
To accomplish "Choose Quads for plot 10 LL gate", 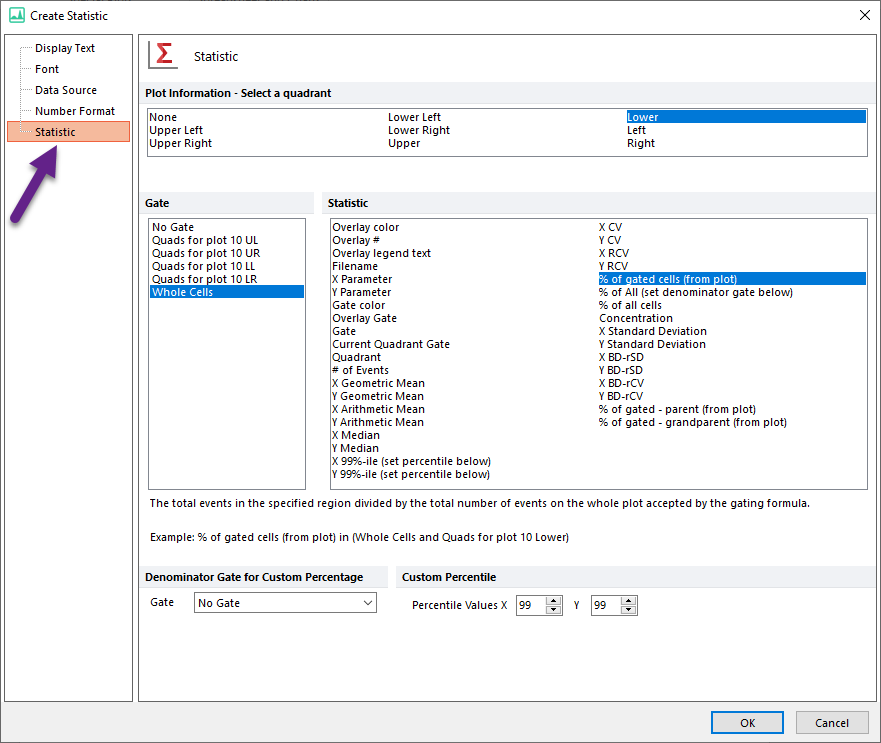I will pyautogui.click(x=203, y=266).
